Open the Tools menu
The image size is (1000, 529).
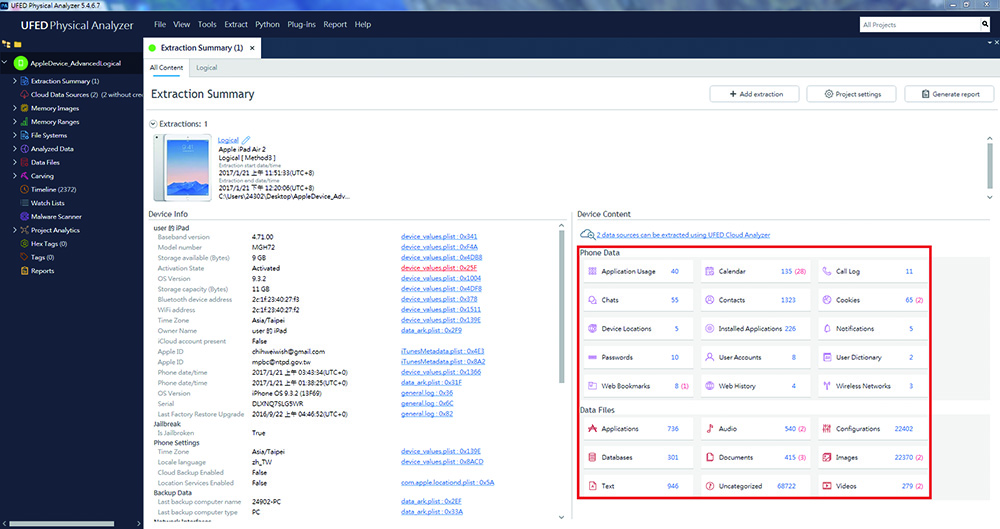207,24
